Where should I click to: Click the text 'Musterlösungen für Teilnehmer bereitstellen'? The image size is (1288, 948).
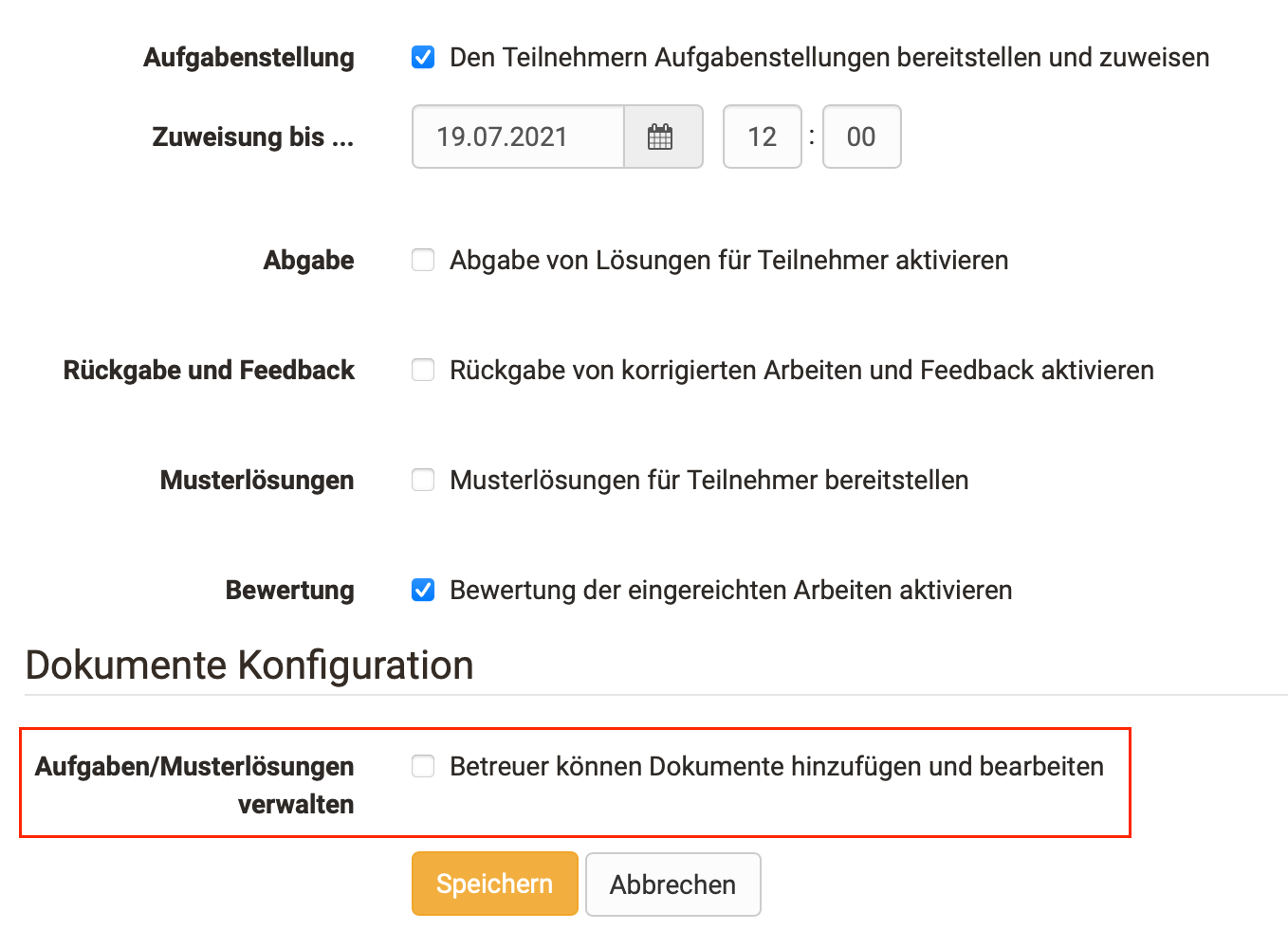(x=708, y=481)
